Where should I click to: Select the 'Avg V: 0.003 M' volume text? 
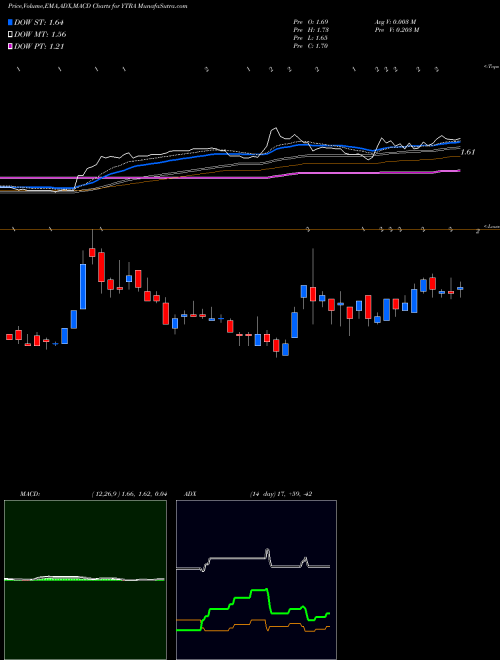(395, 22)
